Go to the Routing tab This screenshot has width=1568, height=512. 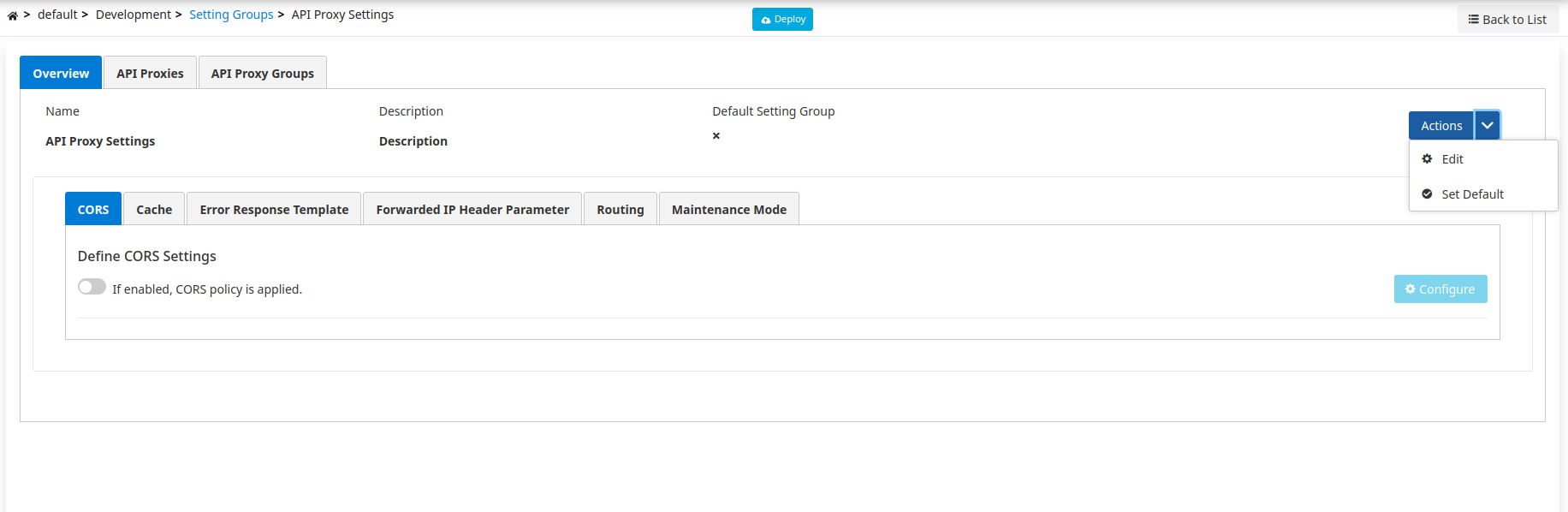(620, 209)
